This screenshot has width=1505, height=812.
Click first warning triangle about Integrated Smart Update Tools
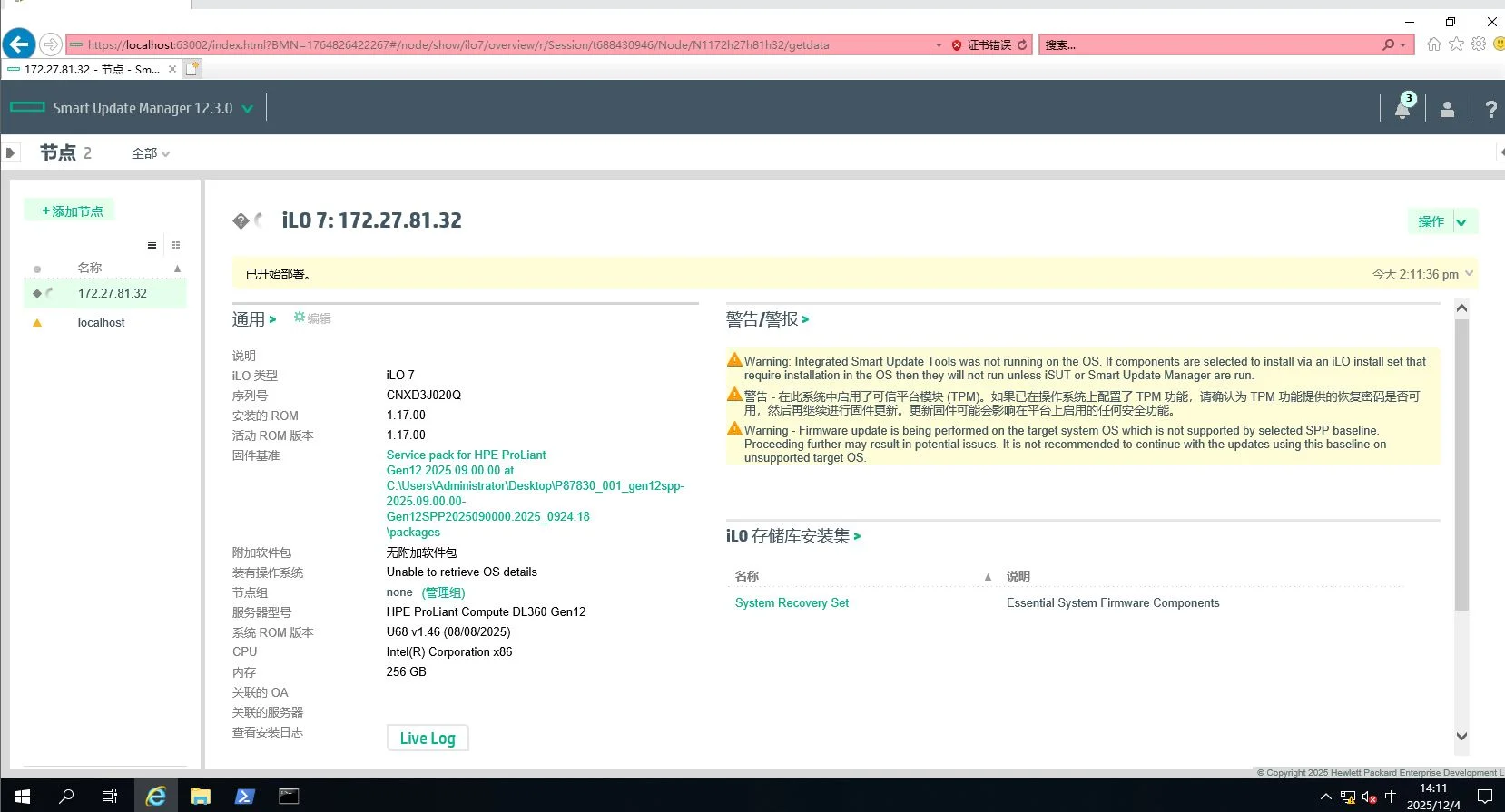pyautogui.click(x=734, y=360)
